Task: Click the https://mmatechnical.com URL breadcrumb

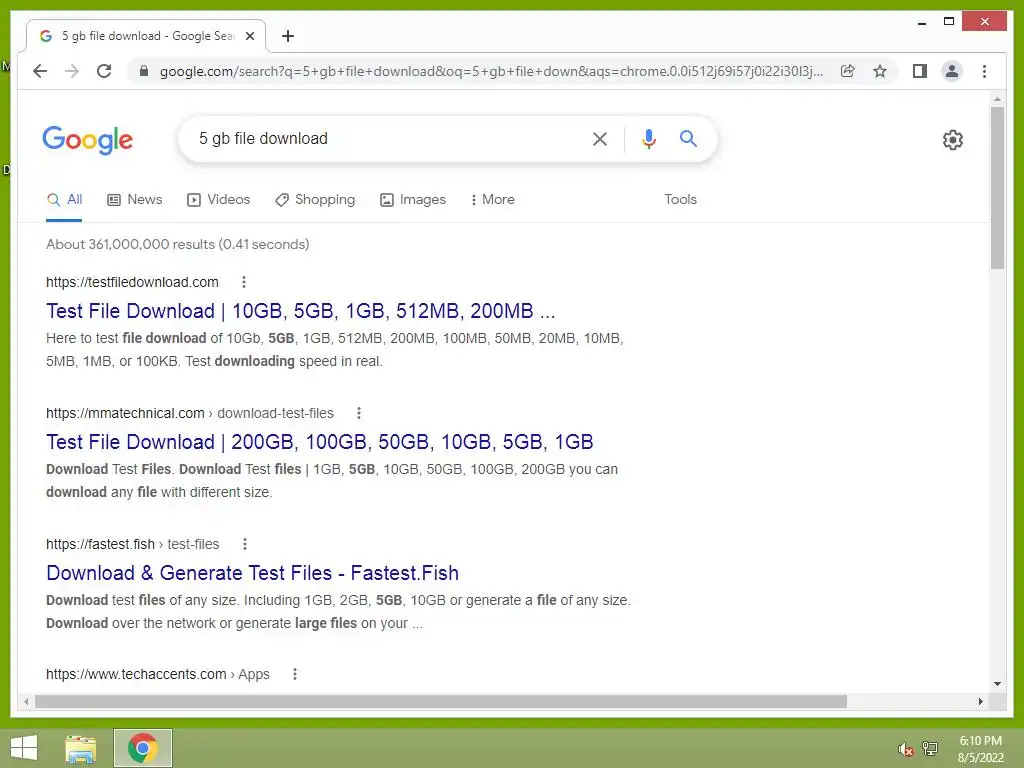Action: [189, 413]
